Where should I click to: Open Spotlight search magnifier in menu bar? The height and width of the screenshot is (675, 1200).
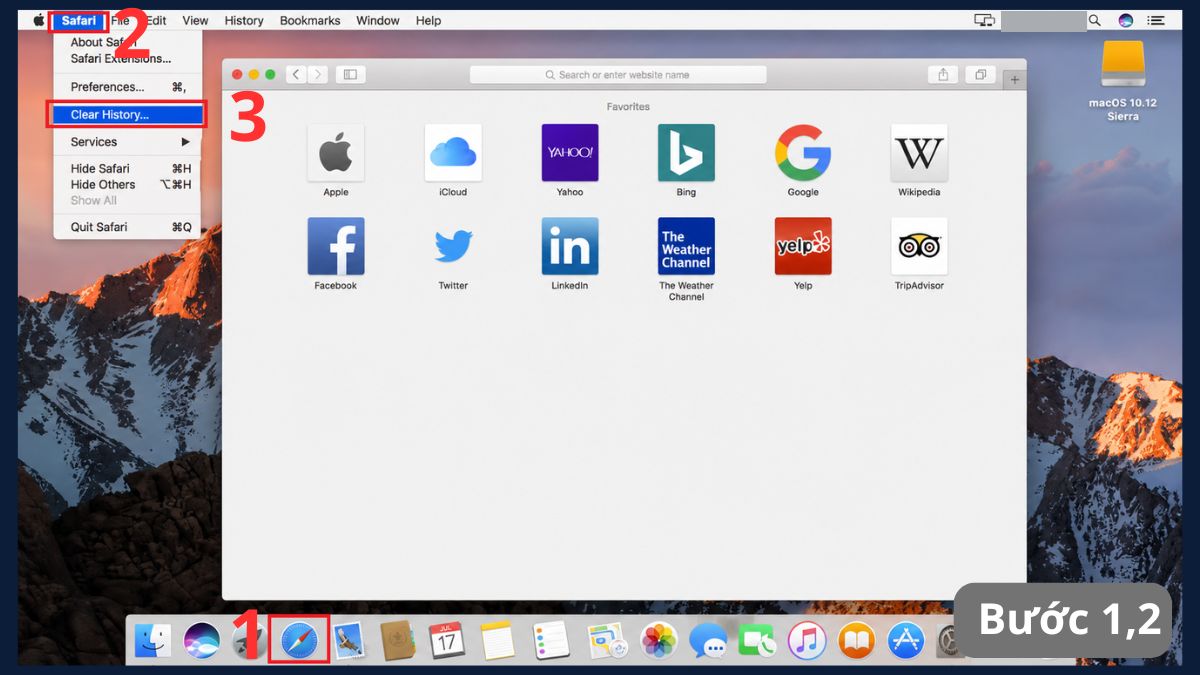point(1095,20)
